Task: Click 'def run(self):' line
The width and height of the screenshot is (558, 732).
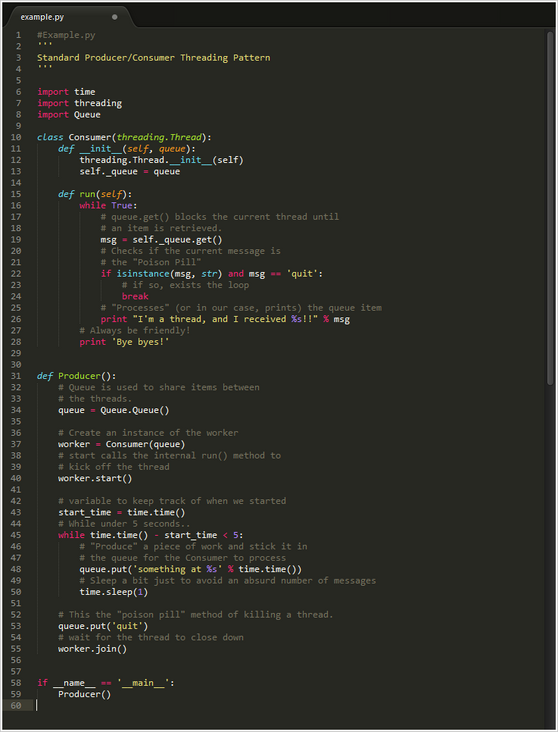Action: 95,194
